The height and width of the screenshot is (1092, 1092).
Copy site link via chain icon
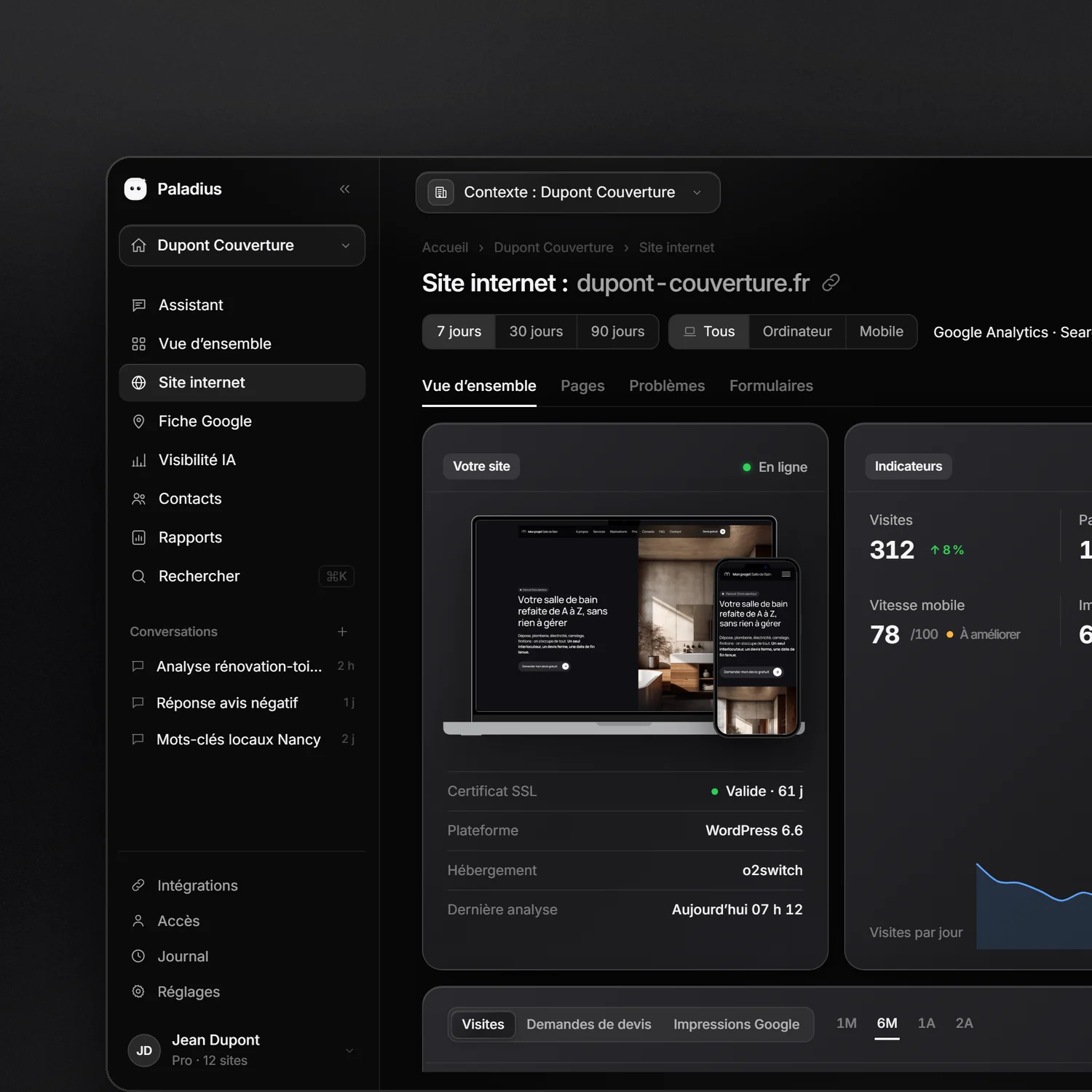pyautogui.click(x=831, y=282)
